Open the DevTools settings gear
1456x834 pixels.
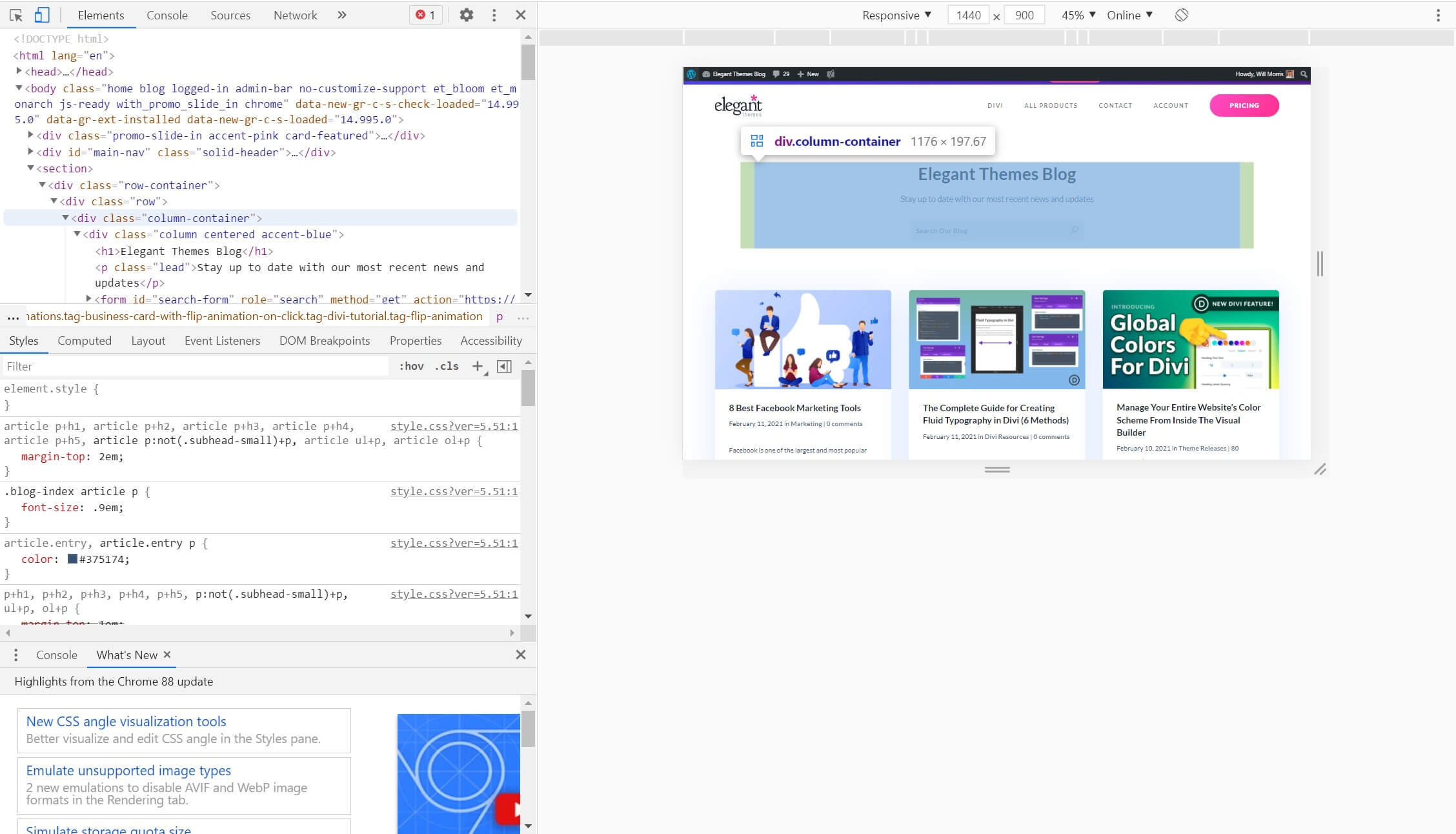[467, 14]
